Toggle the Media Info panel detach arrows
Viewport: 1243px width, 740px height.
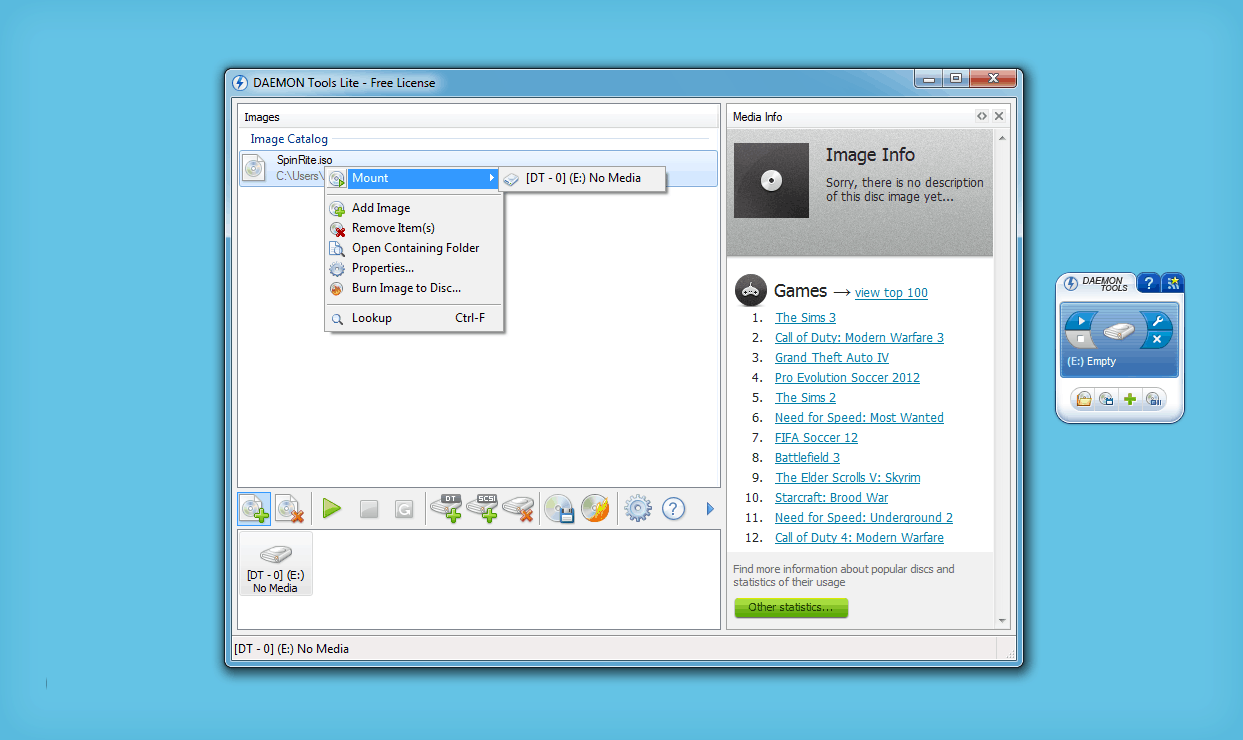(x=982, y=117)
